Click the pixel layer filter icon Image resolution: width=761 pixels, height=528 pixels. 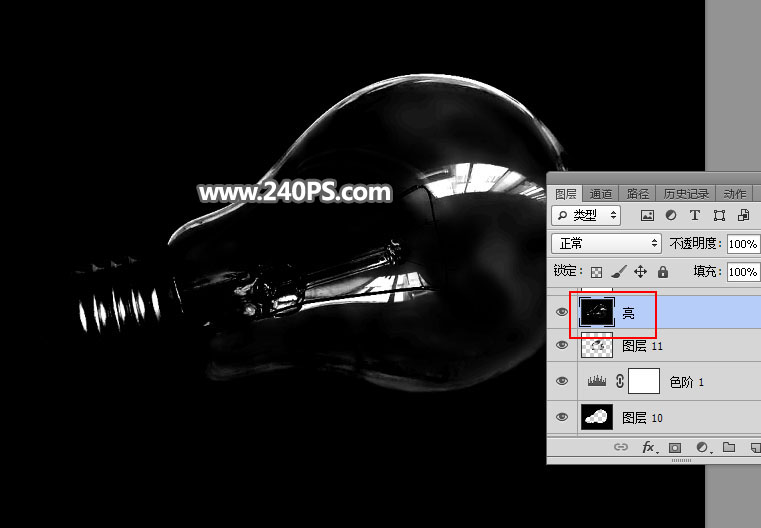[647, 215]
